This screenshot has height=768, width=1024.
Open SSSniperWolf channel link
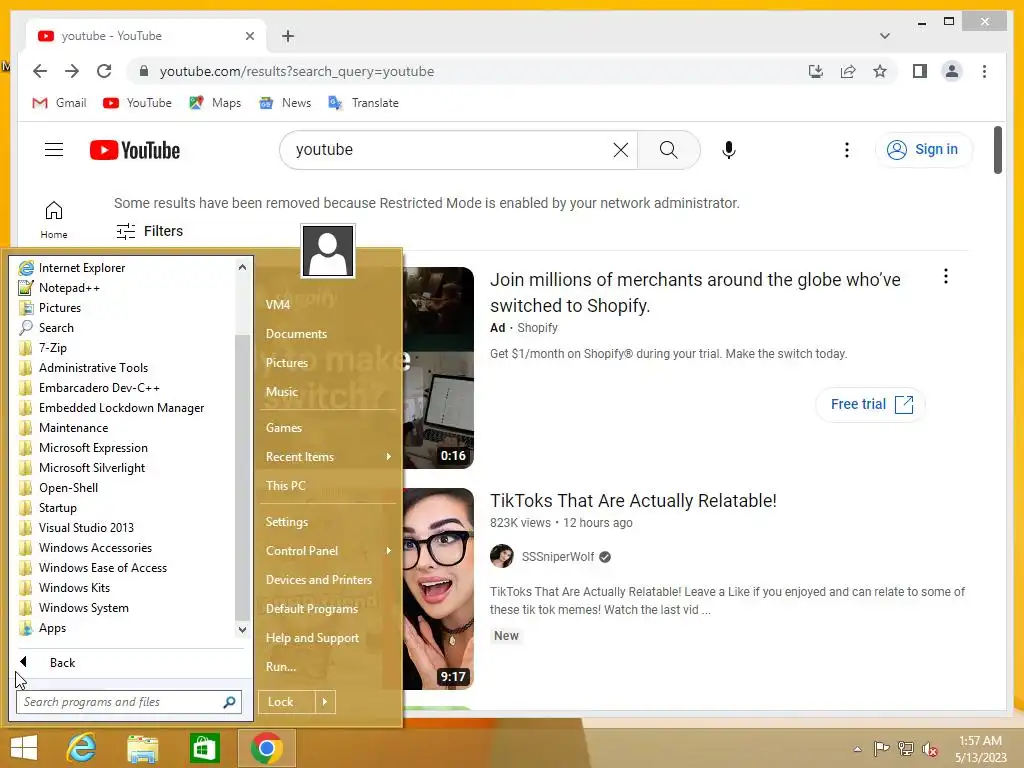pyautogui.click(x=558, y=556)
